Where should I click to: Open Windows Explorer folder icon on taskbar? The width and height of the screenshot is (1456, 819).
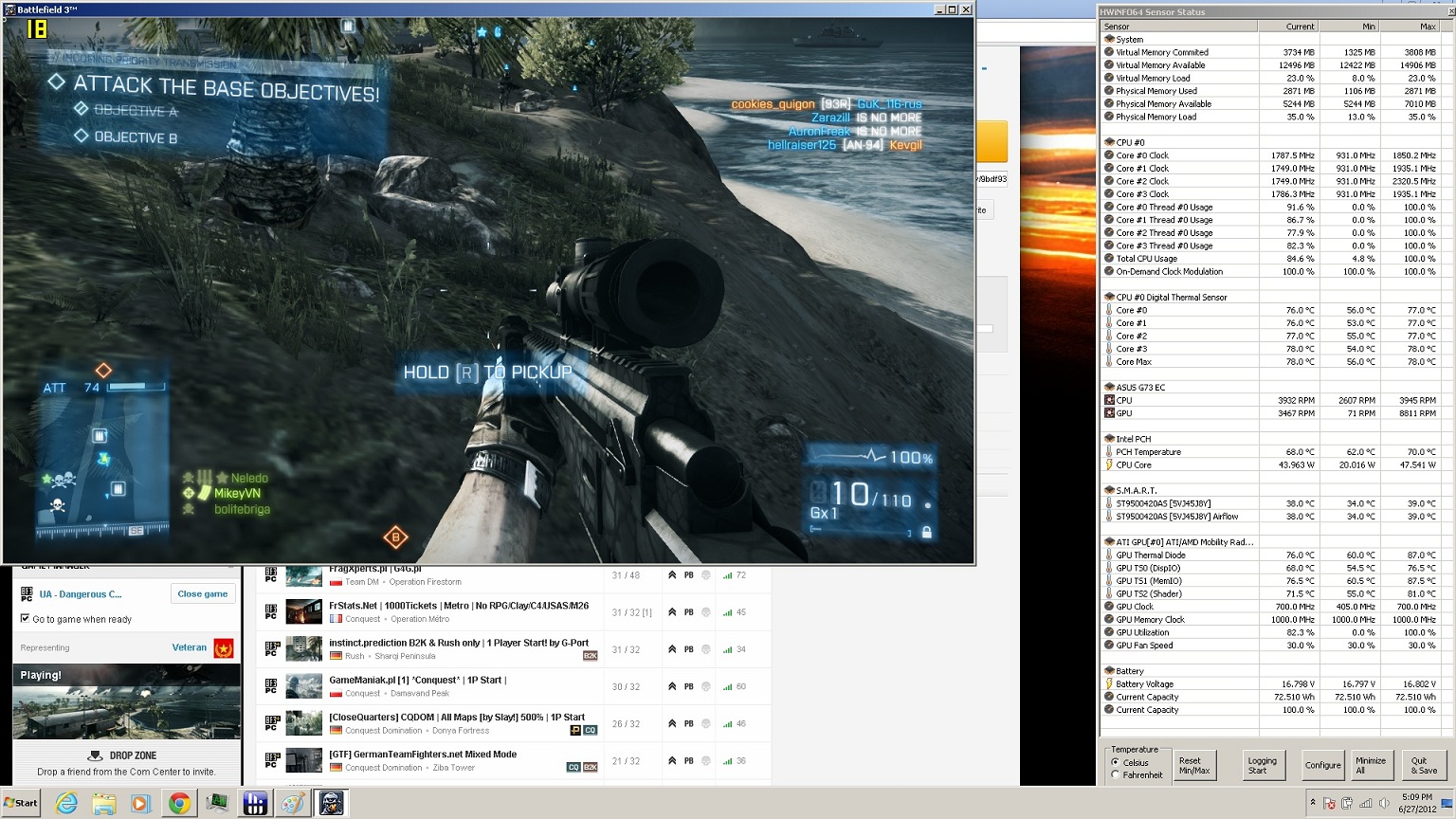pyautogui.click(x=103, y=803)
